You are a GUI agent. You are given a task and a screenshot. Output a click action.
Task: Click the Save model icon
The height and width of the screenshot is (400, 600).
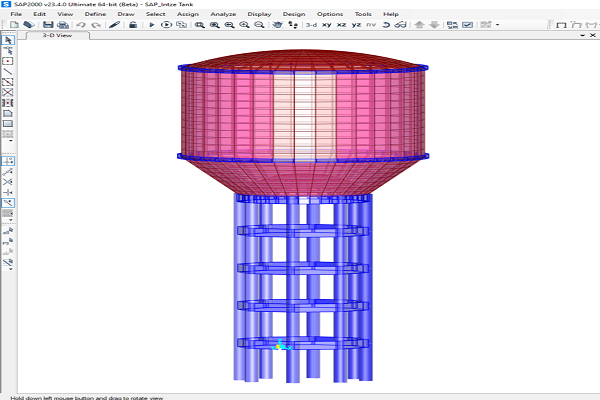coord(46,24)
